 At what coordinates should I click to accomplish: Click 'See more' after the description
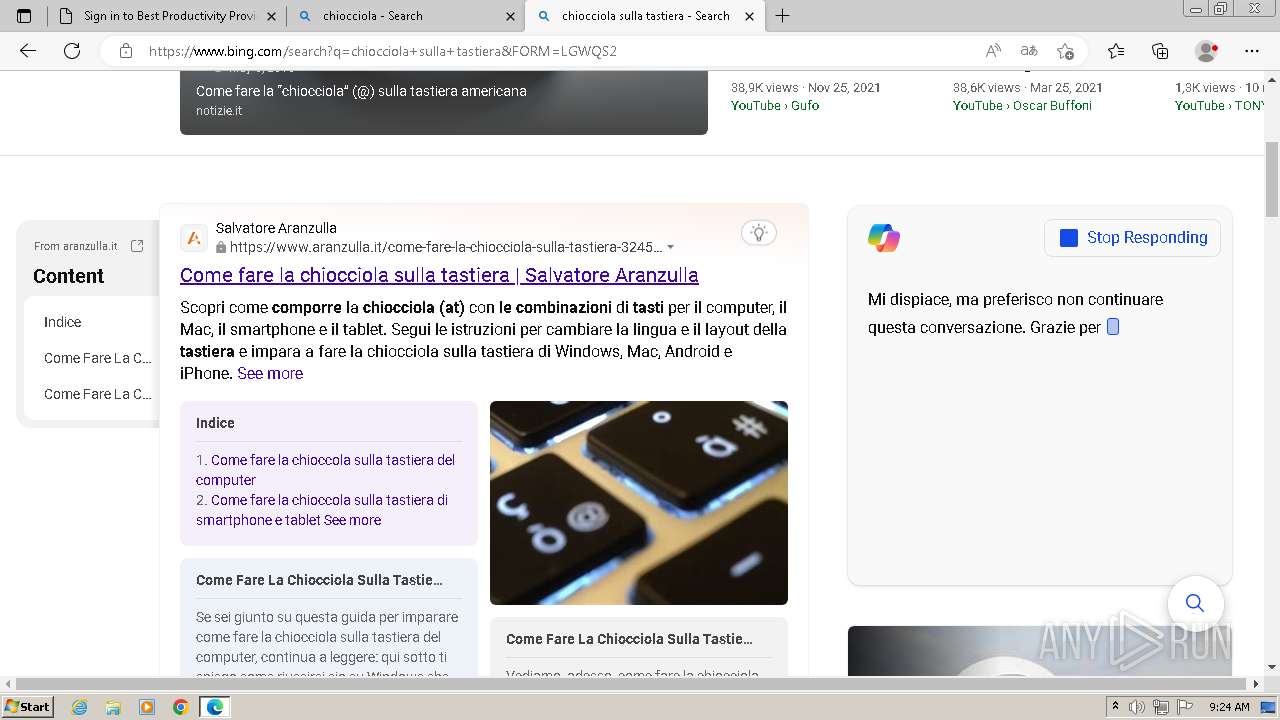tap(270, 373)
